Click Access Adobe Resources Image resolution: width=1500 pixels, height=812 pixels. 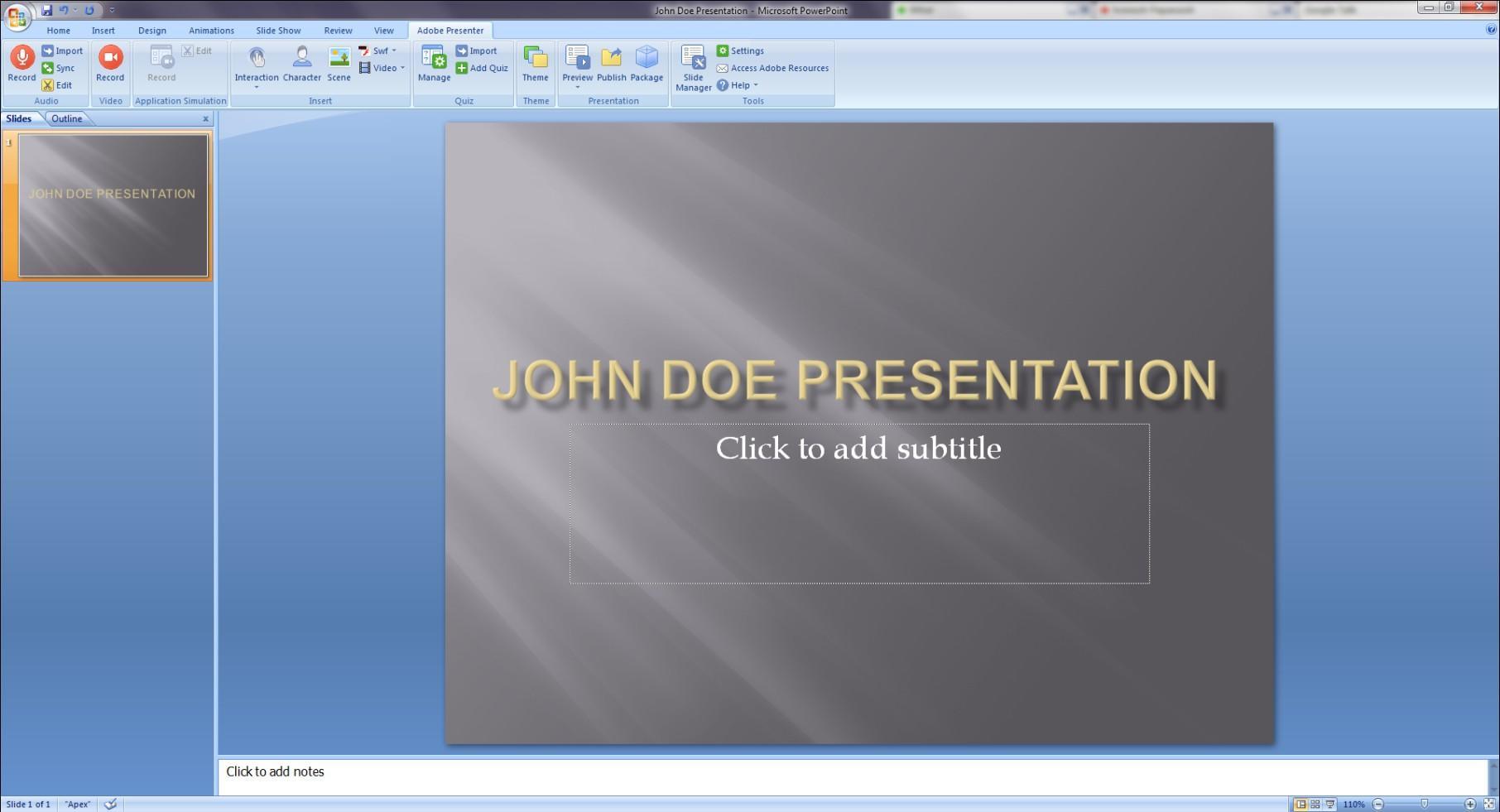click(x=772, y=68)
